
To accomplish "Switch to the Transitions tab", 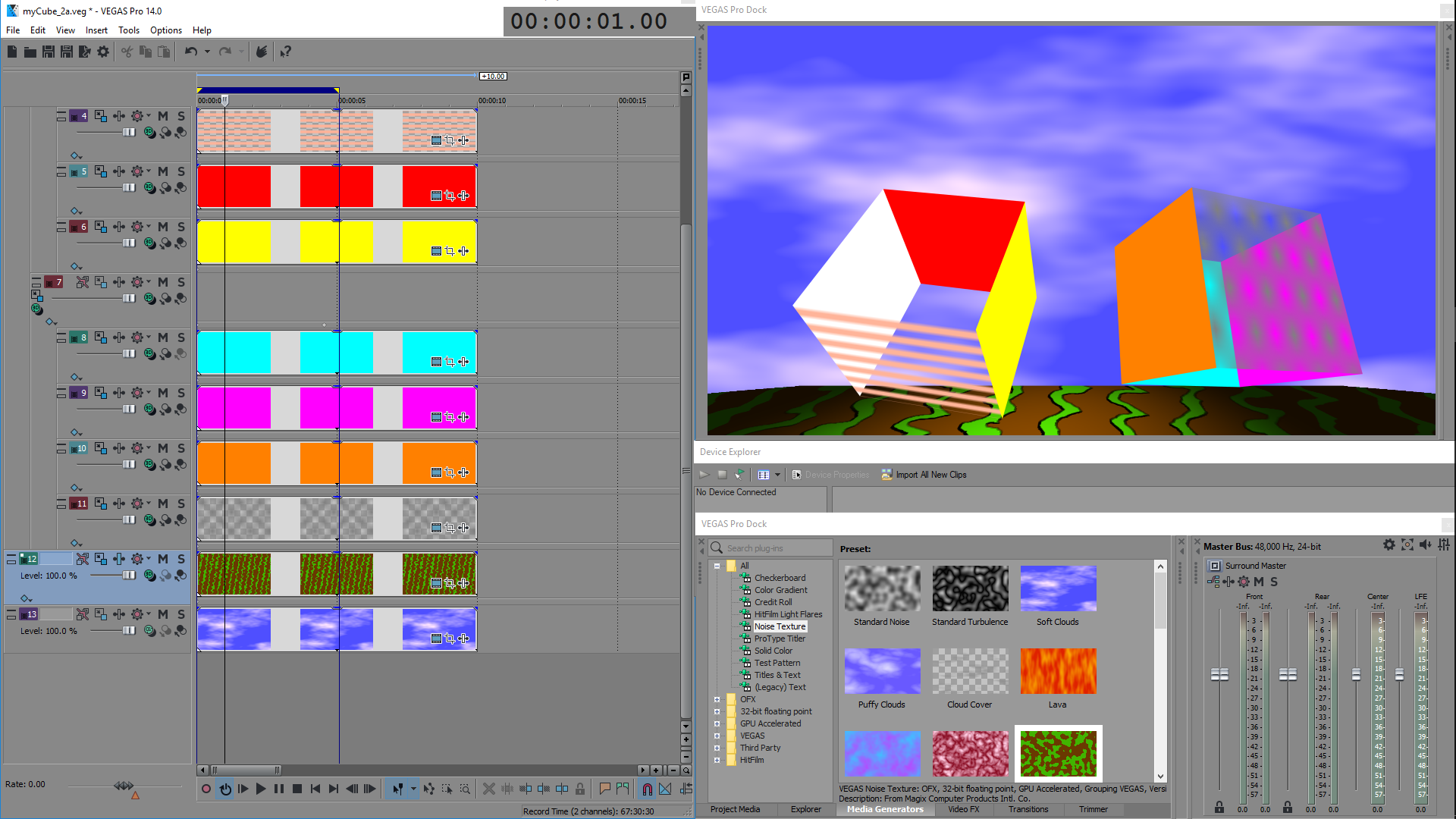I will 1028,809.
